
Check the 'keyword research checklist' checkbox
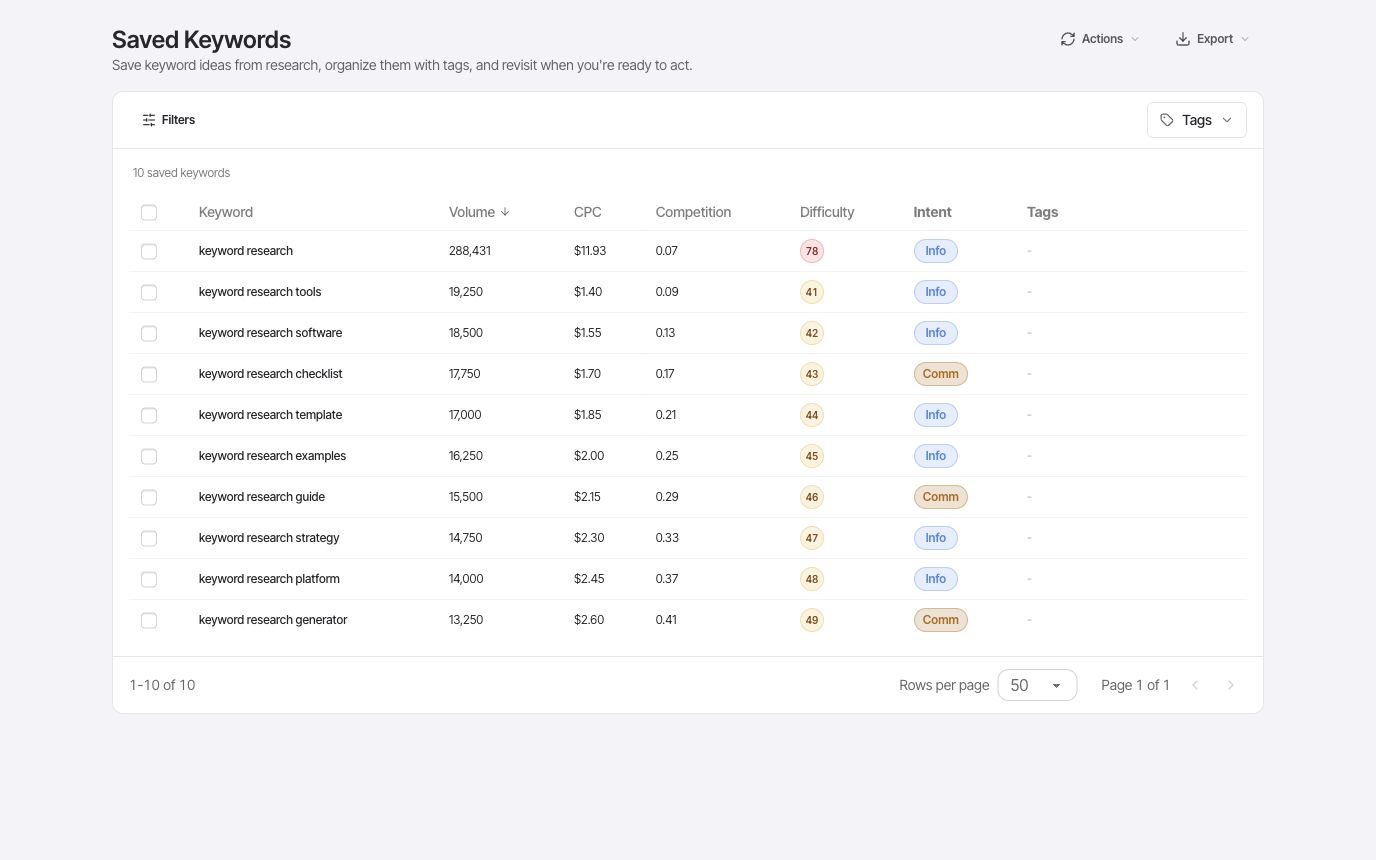click(x=149, y=374)
